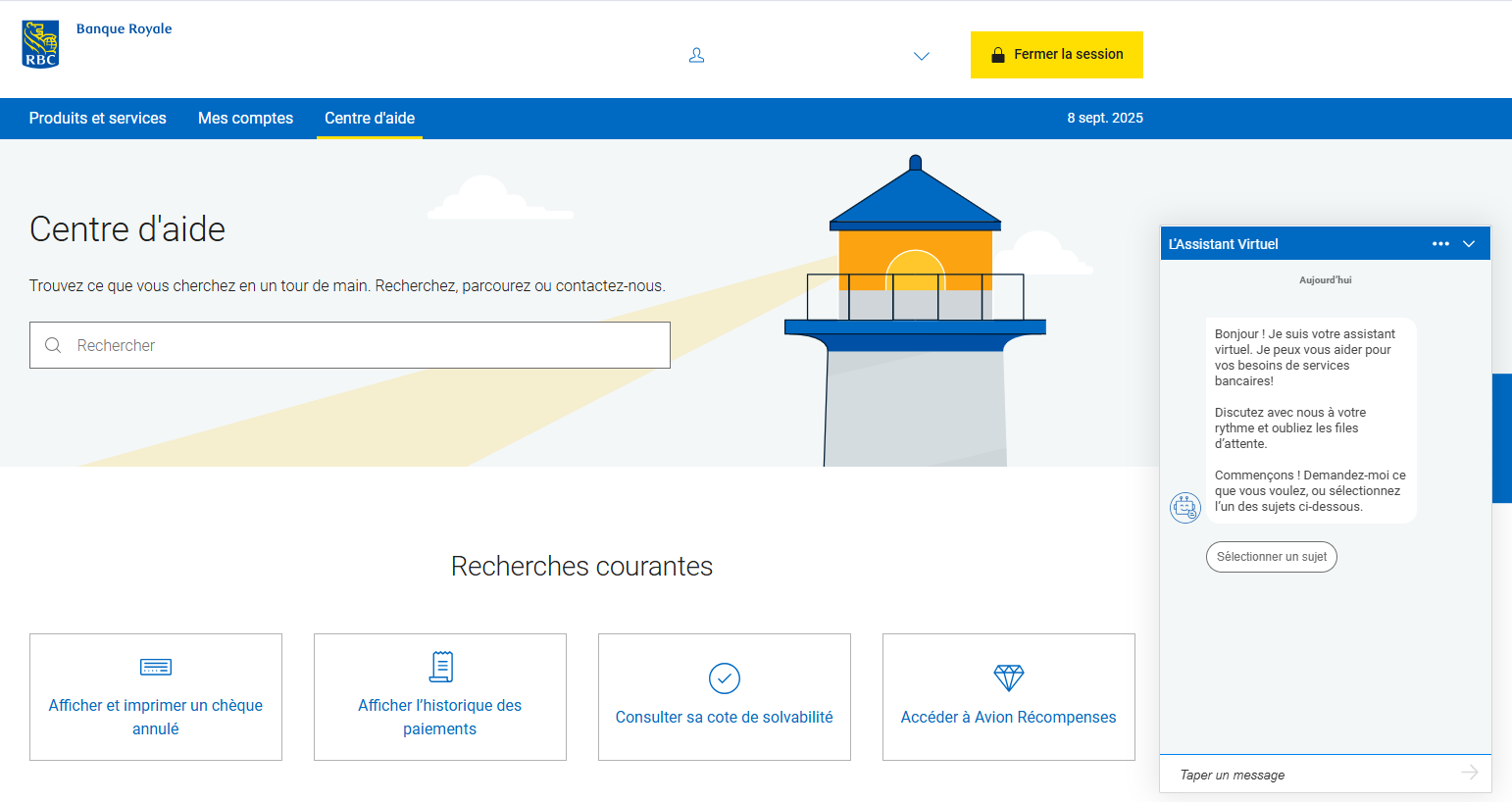Viewport: 1512px width, 802px height.
Task: Click the Fermer la session button
Action: (x=1056, y=55)
